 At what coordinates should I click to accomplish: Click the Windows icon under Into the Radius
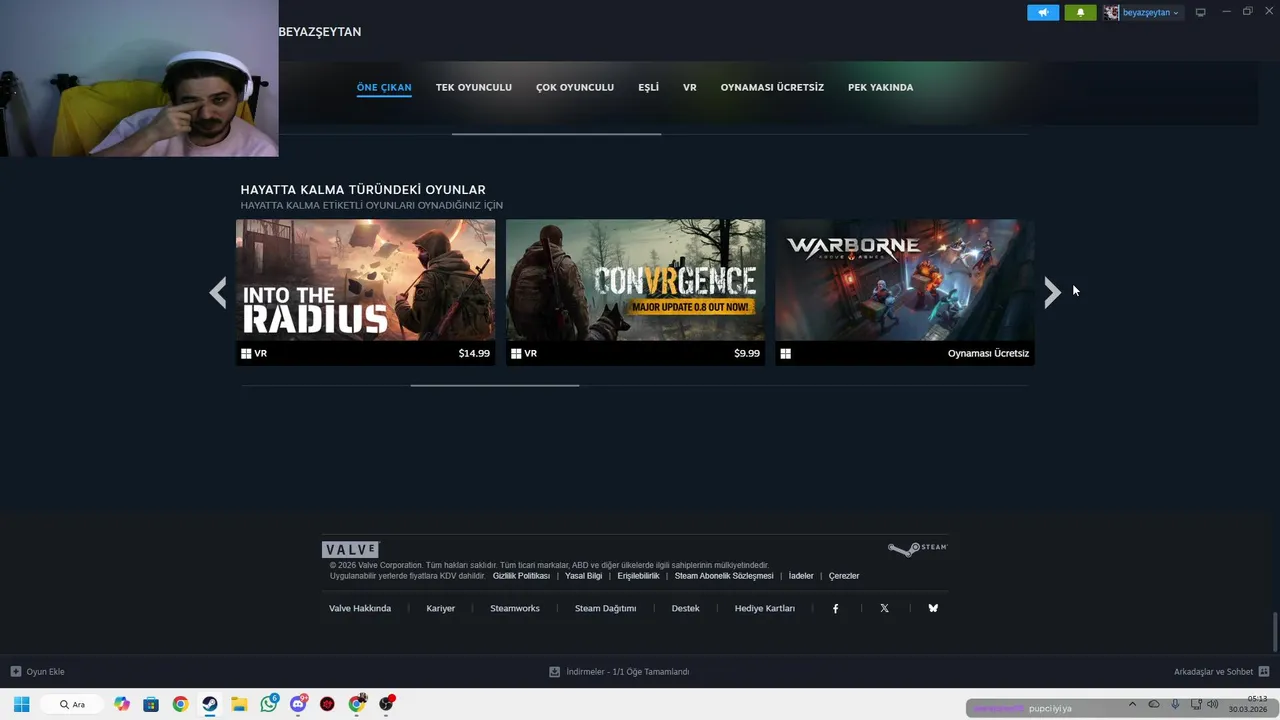[x=246, y=353]
